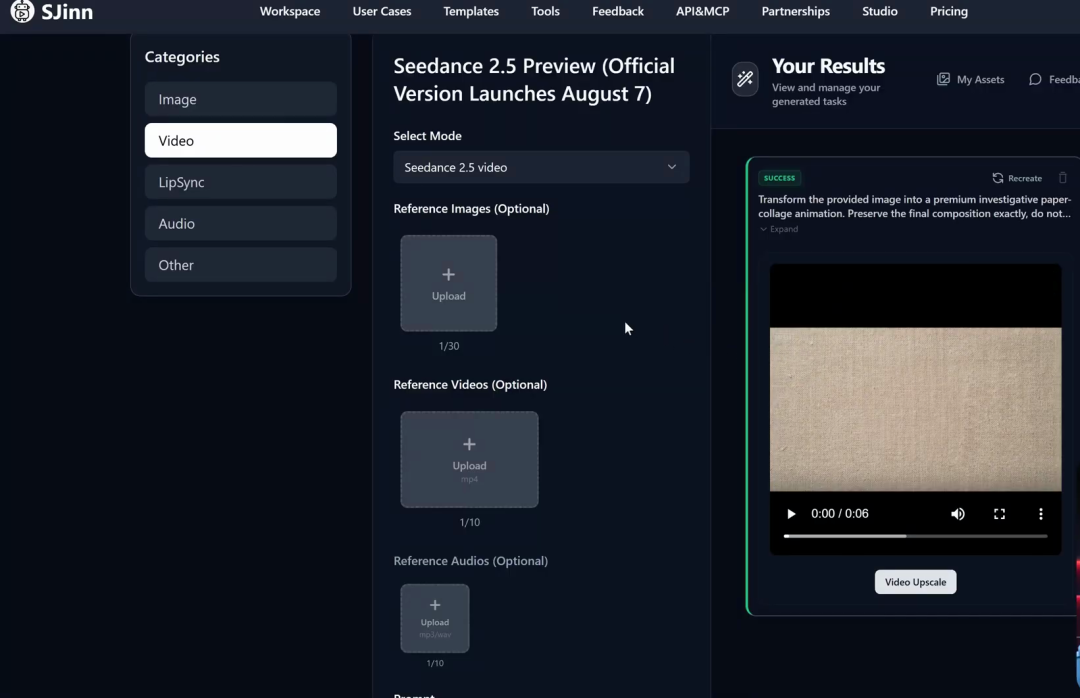Open the Workspace menu item
This screenshot has width=1080, height=698.
[290, 11]
